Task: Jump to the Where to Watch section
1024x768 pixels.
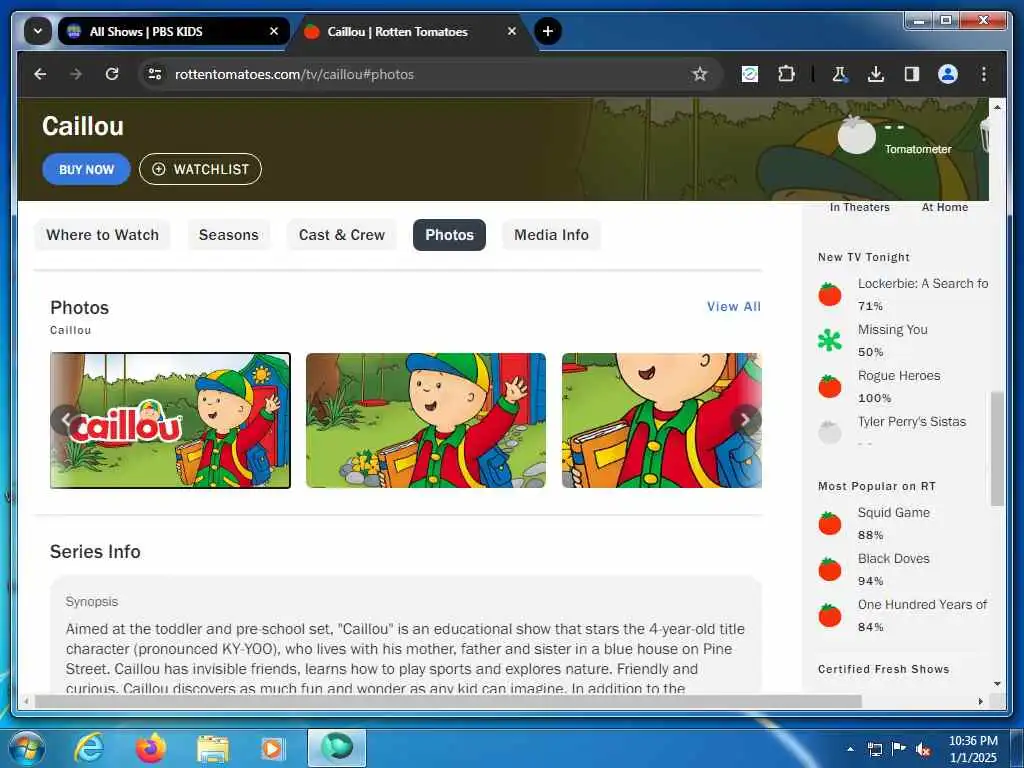Action: [x=103, y=235]
